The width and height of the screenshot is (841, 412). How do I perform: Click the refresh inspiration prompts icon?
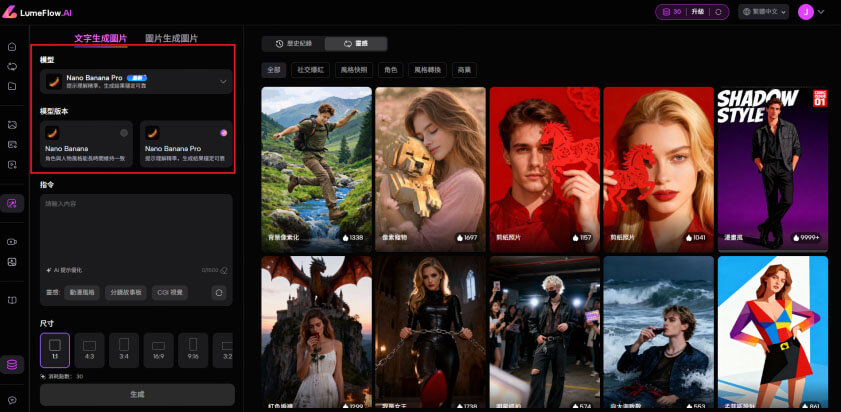pos(219,292)
